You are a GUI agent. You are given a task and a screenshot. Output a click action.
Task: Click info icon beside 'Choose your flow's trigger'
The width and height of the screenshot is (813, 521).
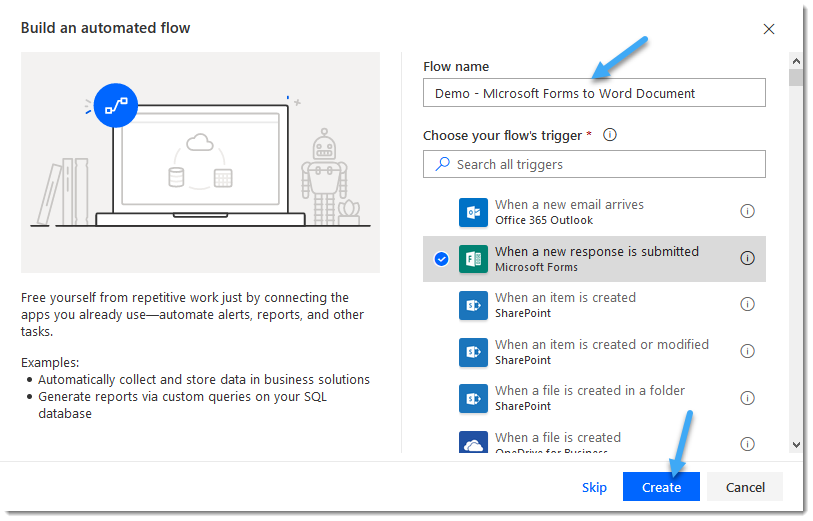(610, 135)
